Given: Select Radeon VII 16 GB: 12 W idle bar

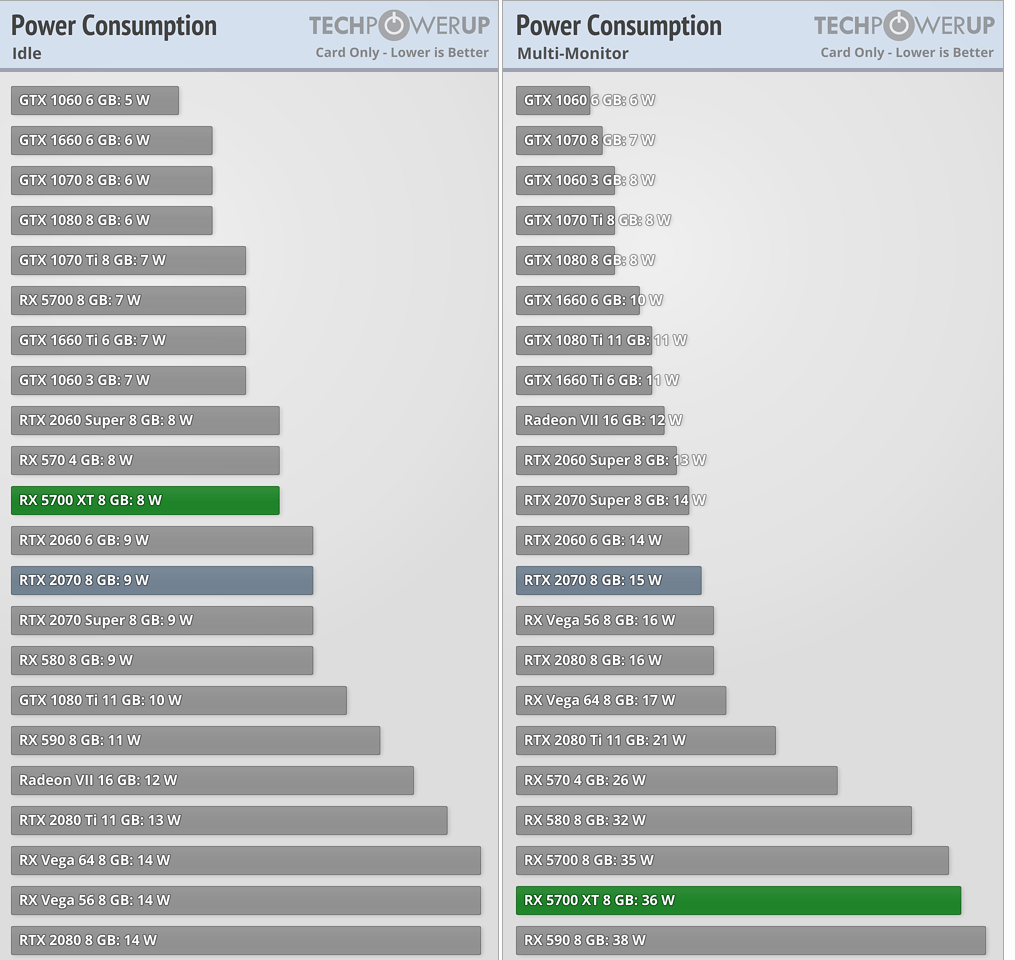Looking at the screenshot, I should click(212, 781).
